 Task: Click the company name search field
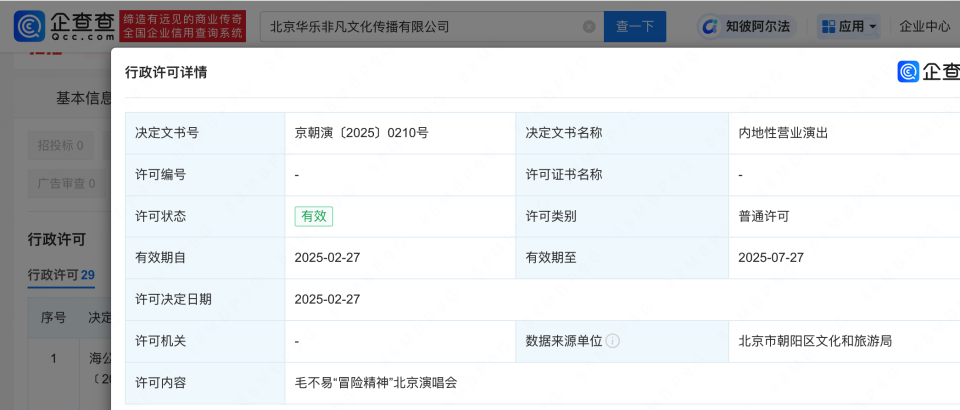pos(432,26)
